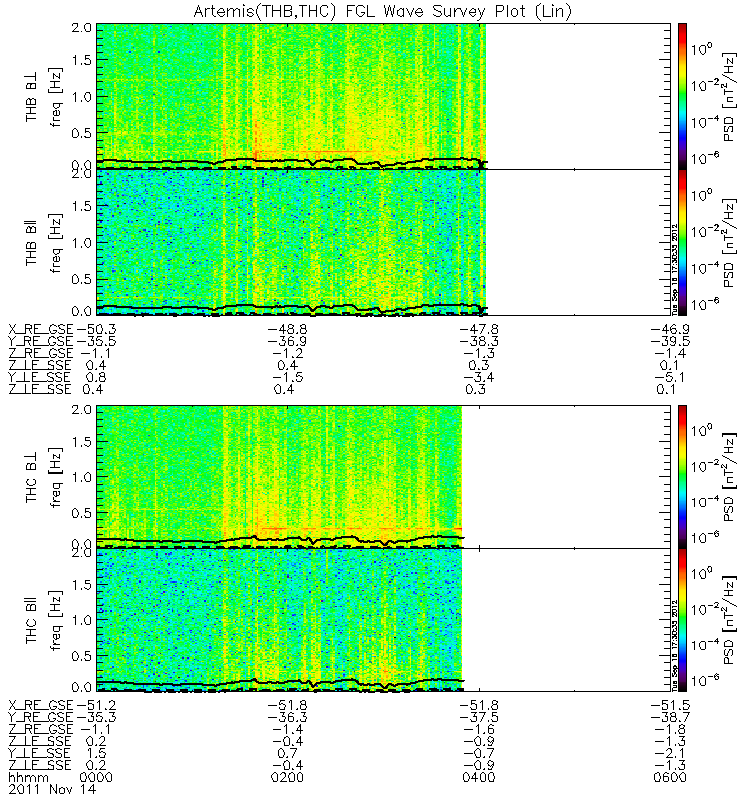Click the THC X_RE_GSE value '-51.2'

(96, 706)
